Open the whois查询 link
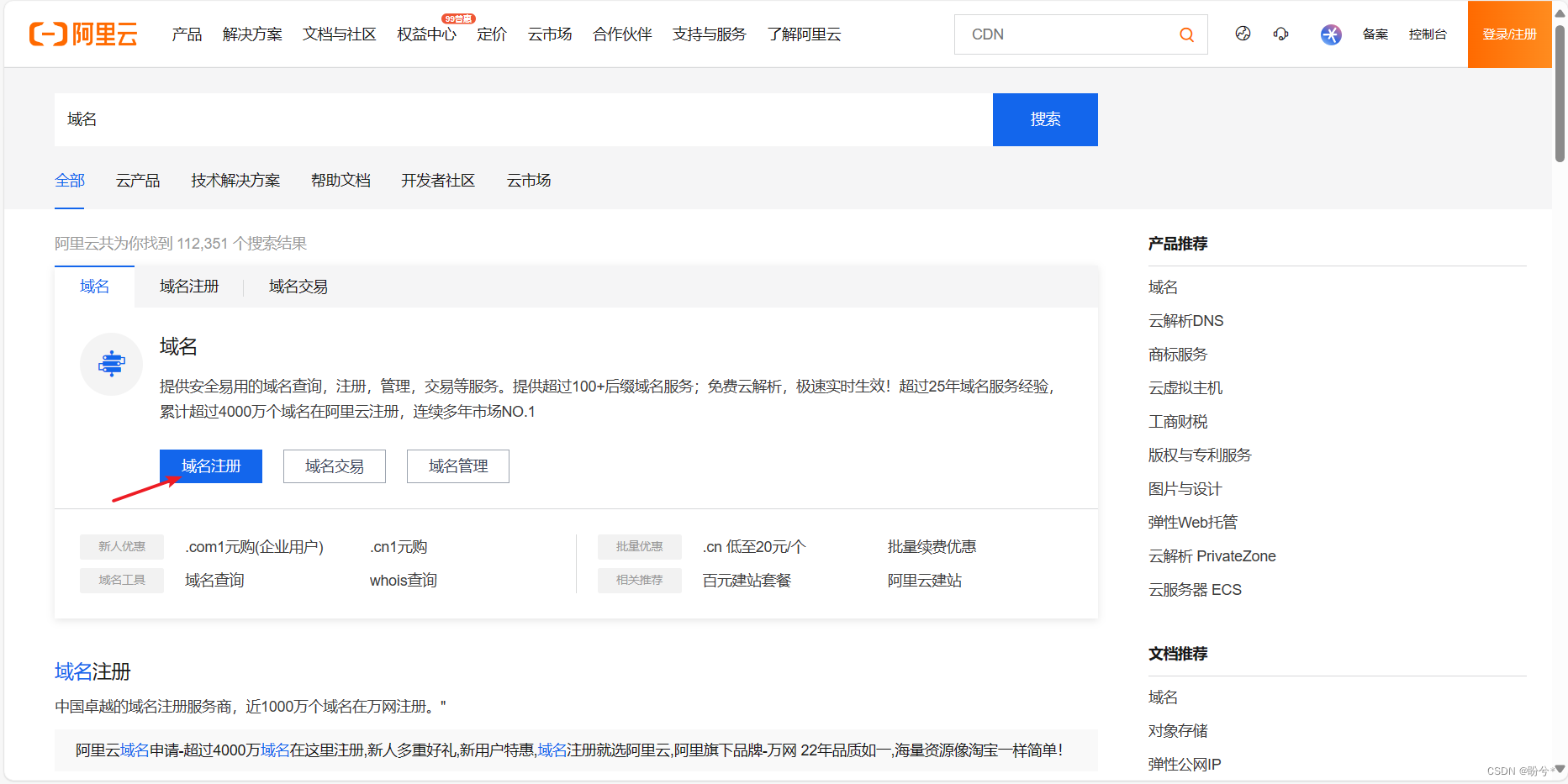The height and width of the screenshot is (784, 1568). tap(404, 581)
